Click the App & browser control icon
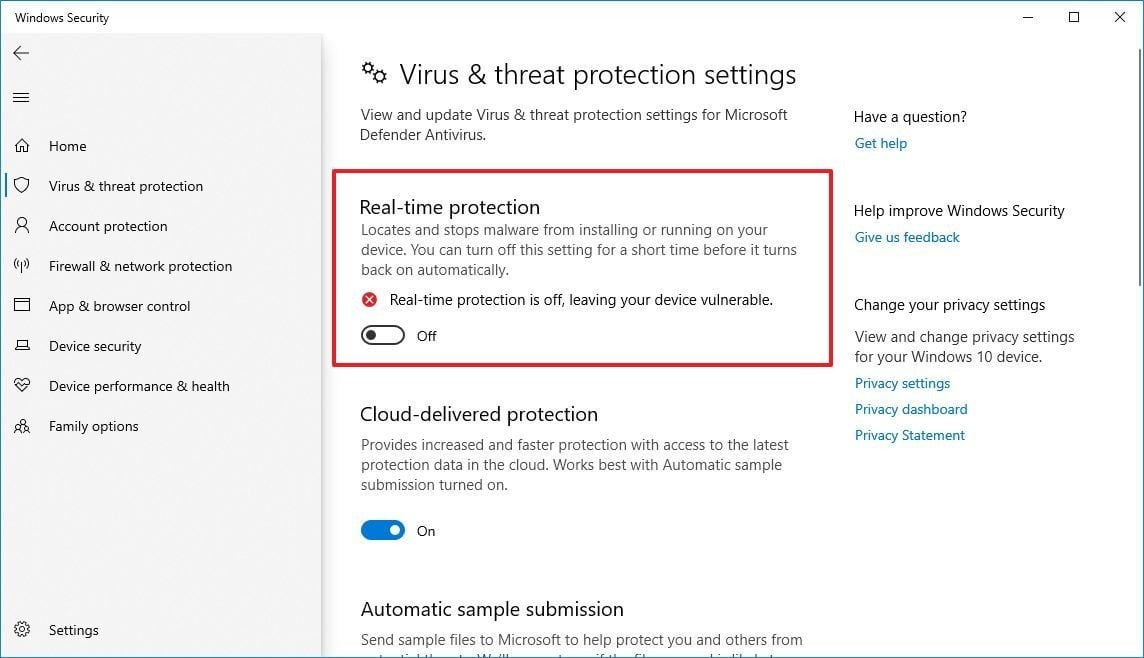The image size is (1144, 658). coord(22,306)
